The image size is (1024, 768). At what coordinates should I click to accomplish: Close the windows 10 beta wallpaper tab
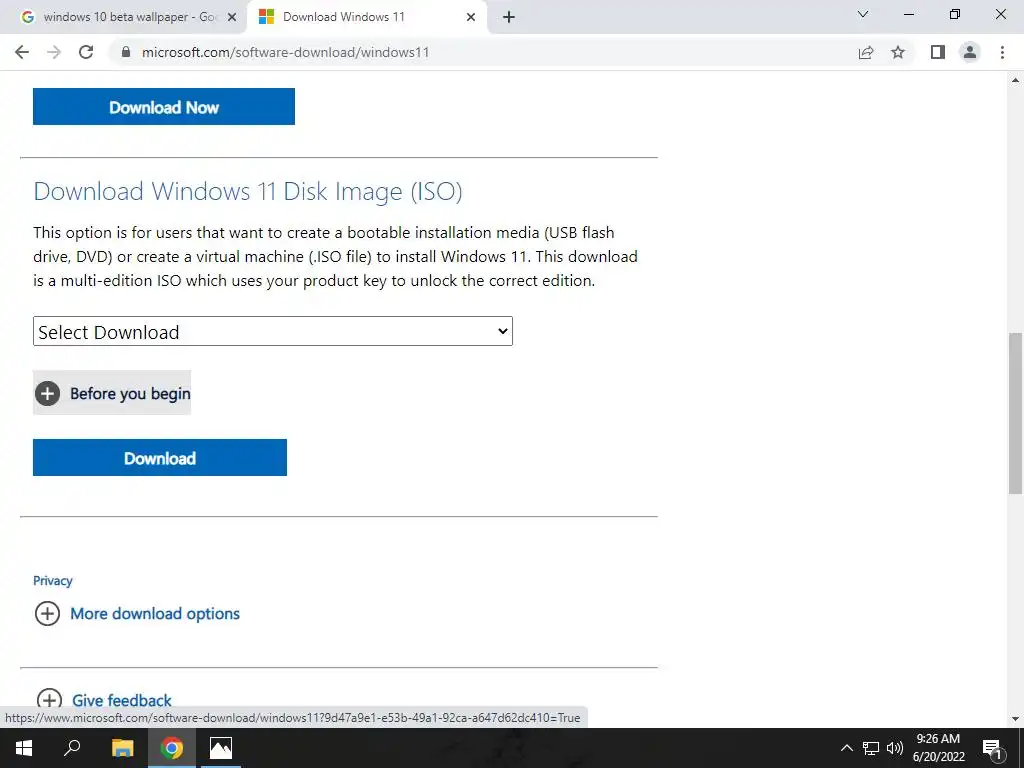pyautogui.click(x=232, y=17)
